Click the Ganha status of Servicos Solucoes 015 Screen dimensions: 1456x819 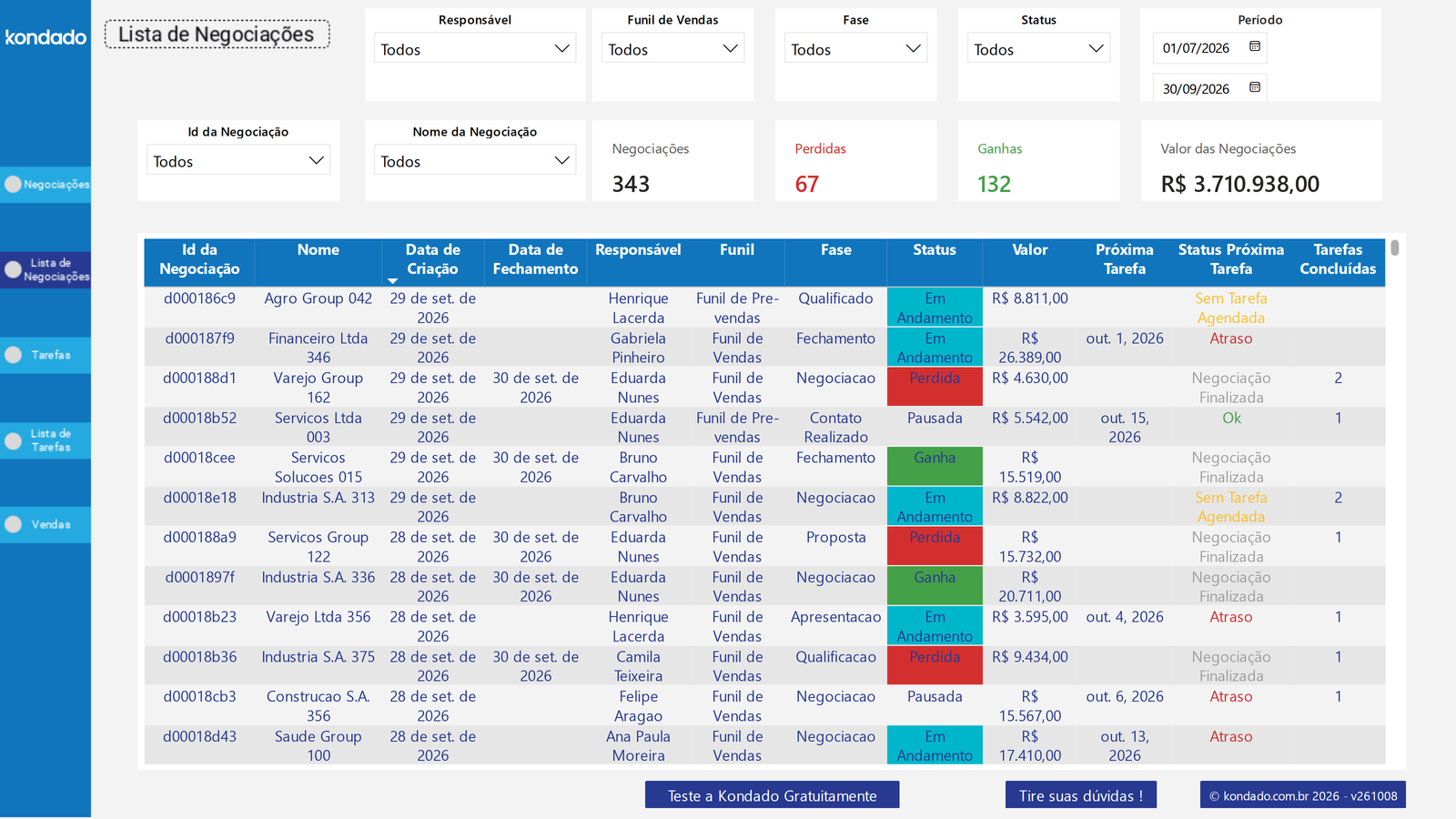935,465
